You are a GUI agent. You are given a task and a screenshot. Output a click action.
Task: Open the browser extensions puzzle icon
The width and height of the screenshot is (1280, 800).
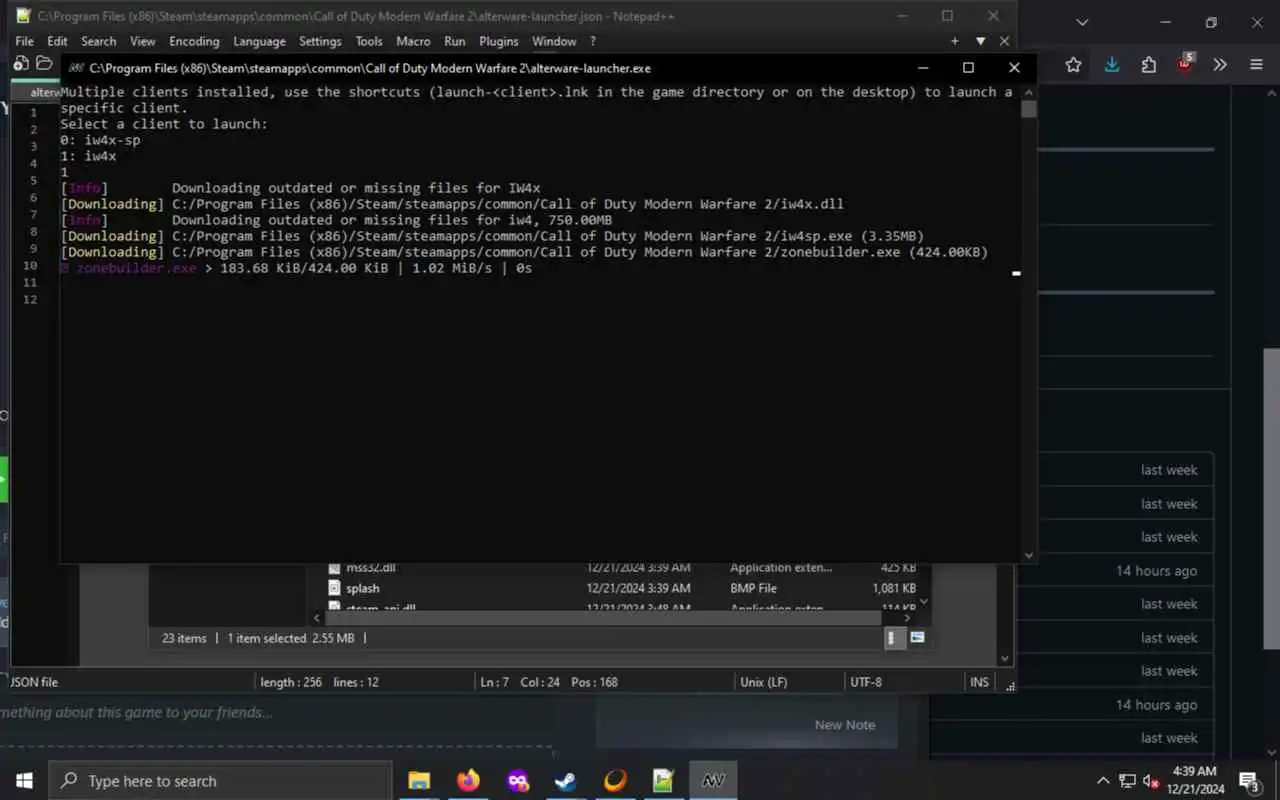(1149, 65)
